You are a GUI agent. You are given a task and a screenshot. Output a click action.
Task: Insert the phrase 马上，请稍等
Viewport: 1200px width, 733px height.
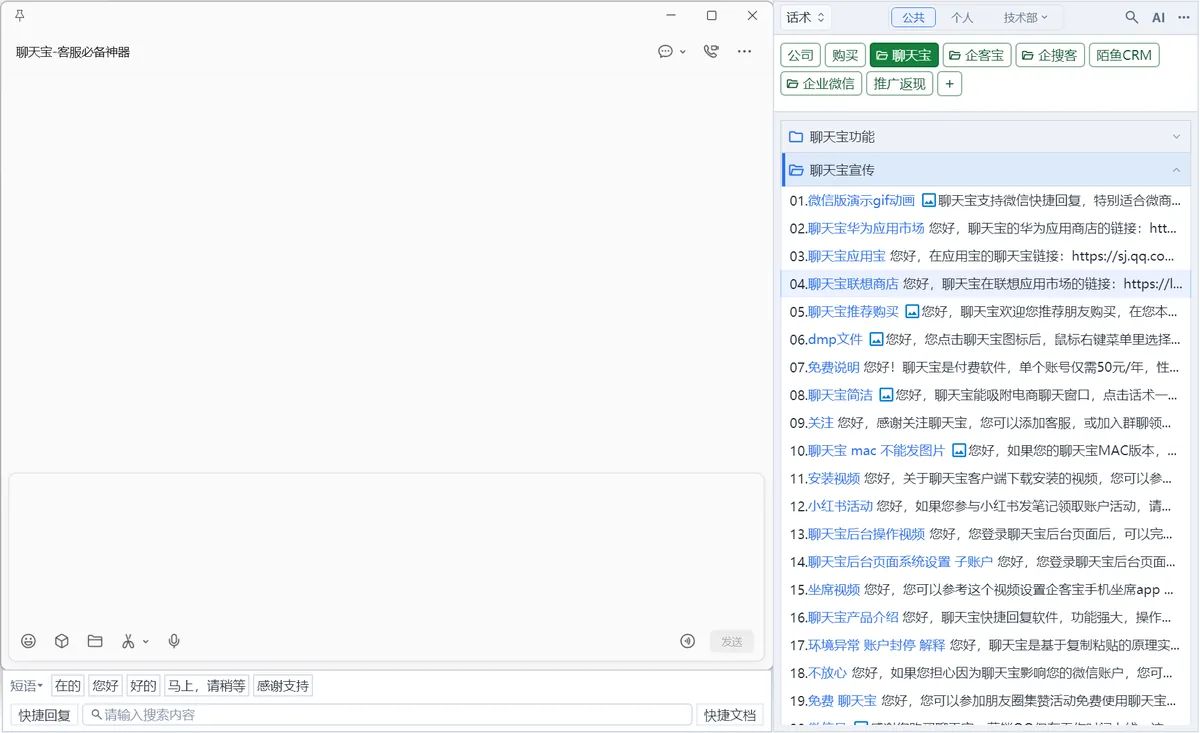(x=207, y=685)
